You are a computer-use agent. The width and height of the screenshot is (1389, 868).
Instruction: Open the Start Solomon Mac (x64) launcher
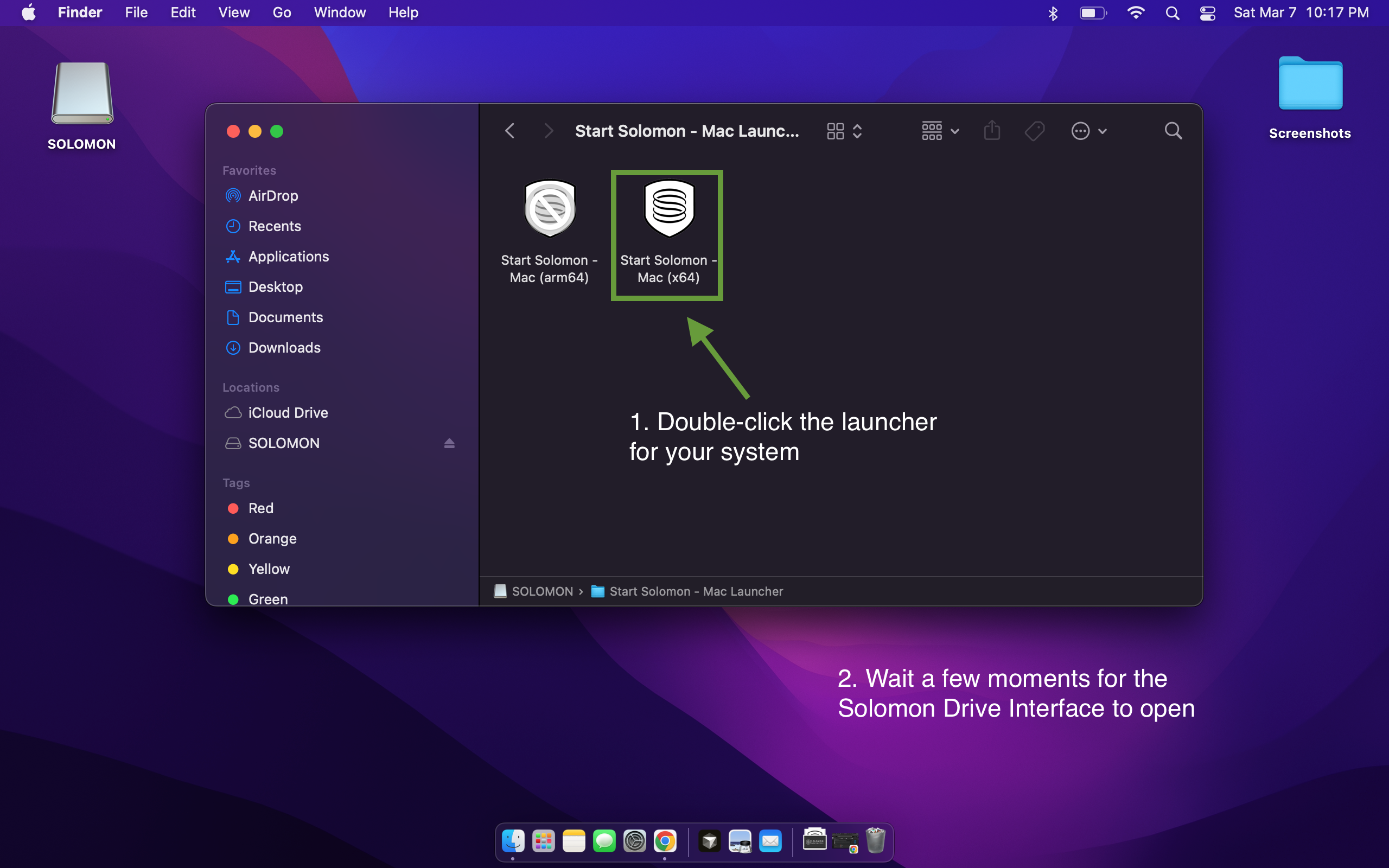[x=668, y=209]
